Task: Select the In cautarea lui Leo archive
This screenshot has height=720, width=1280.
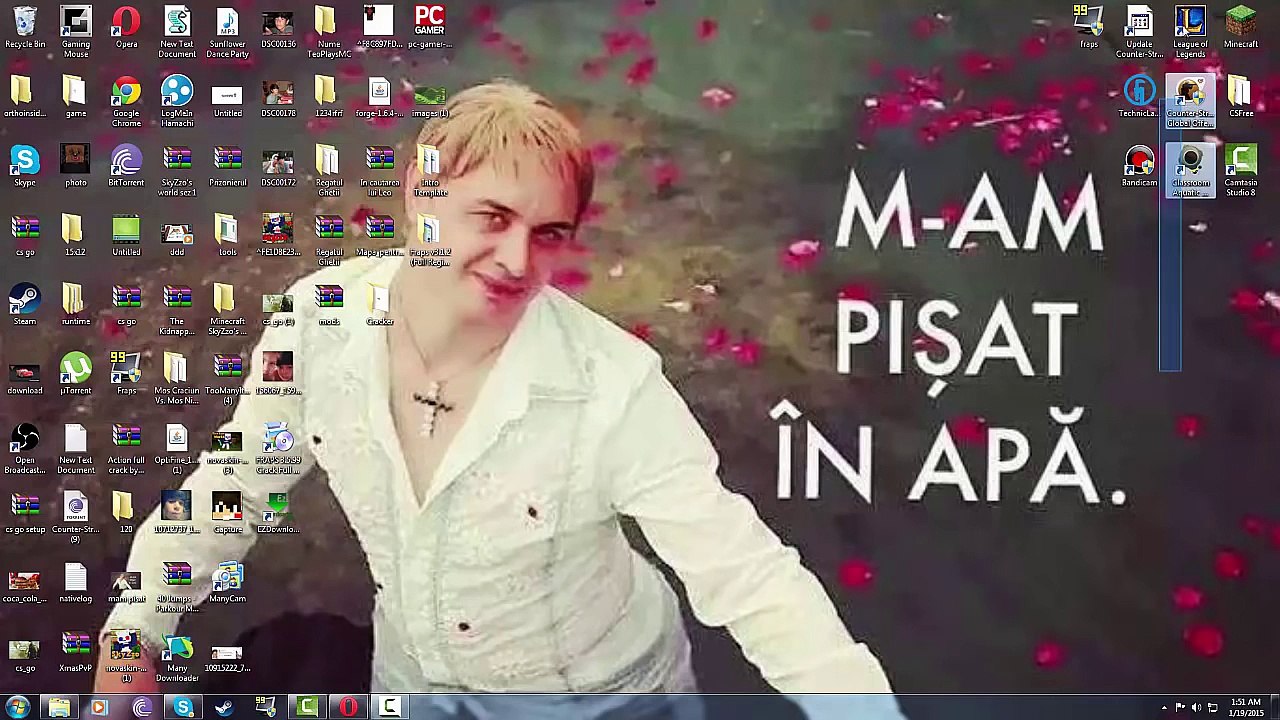Action: click(x=379, y=171)
